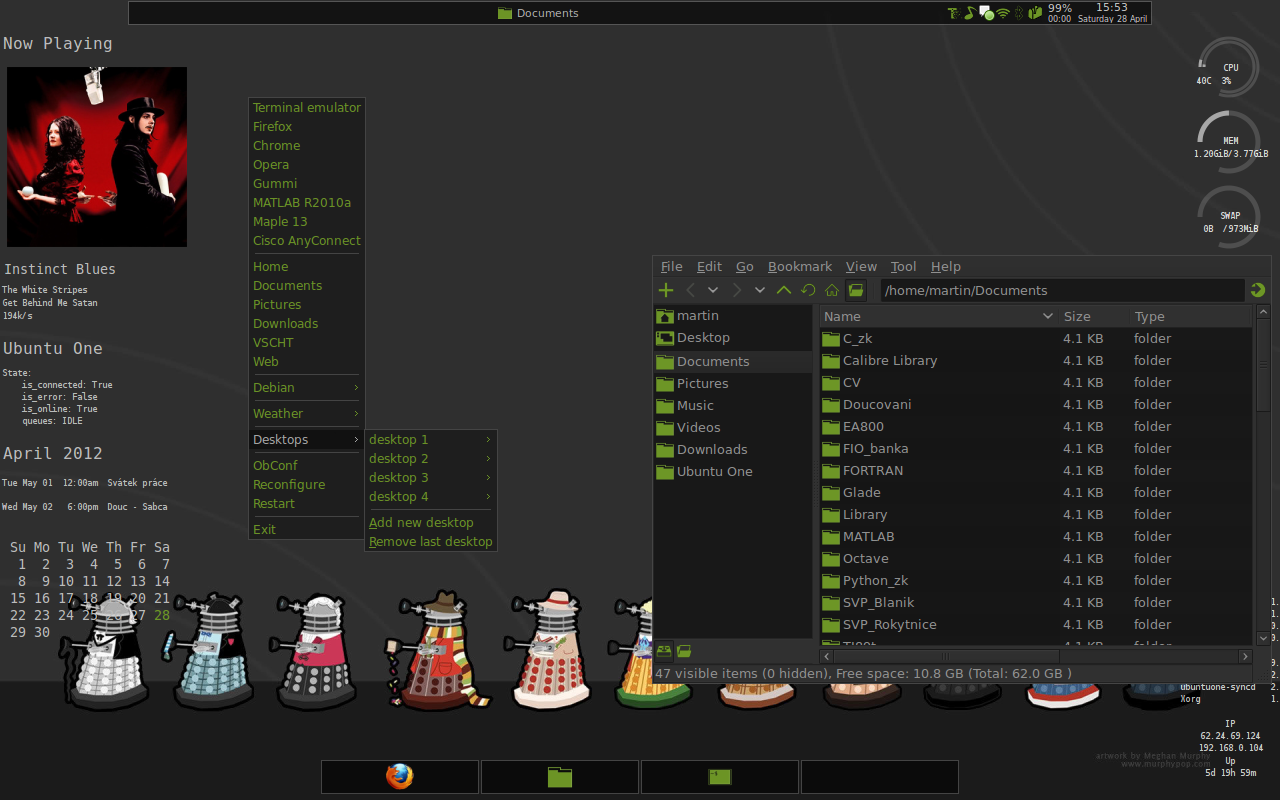Open forward history dropdown arrow

[760, 290]
